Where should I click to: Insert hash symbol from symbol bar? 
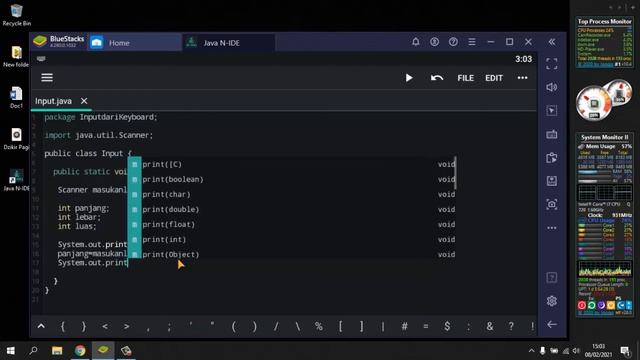tap(404, 326)
